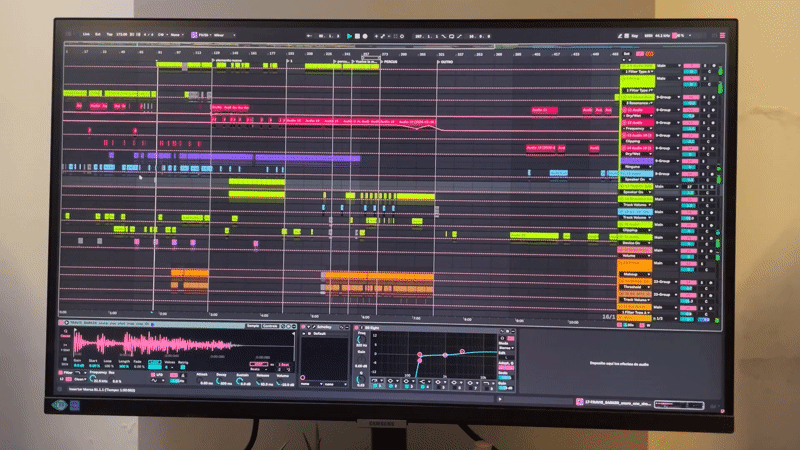Screen dimensions: 800x450
Task: Toggle the Punch-In switch icon
Action: click(x=444, y=36)
